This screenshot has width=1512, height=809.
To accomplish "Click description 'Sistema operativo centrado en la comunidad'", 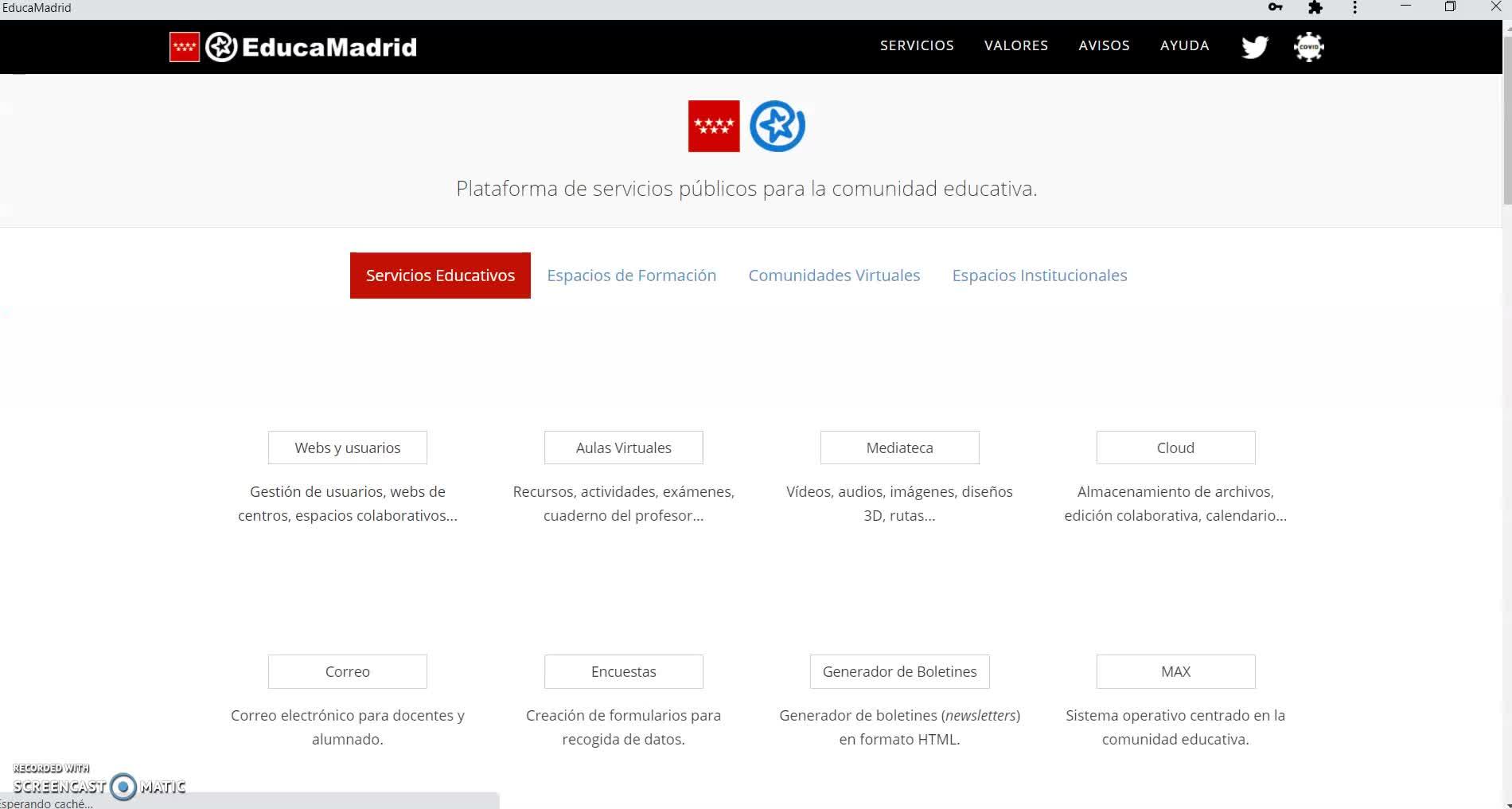I will pos(1176,727).
